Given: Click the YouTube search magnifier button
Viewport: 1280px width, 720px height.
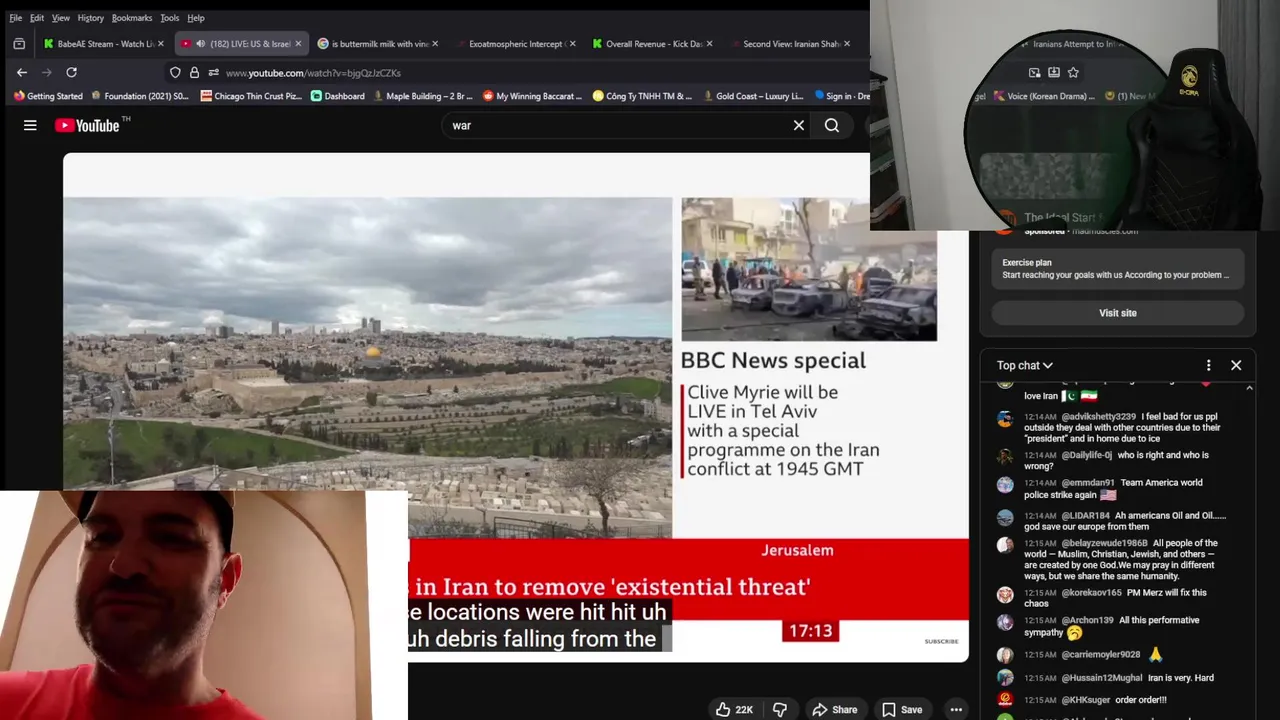Looking at the screenshot, I should [x=832, y=125].
